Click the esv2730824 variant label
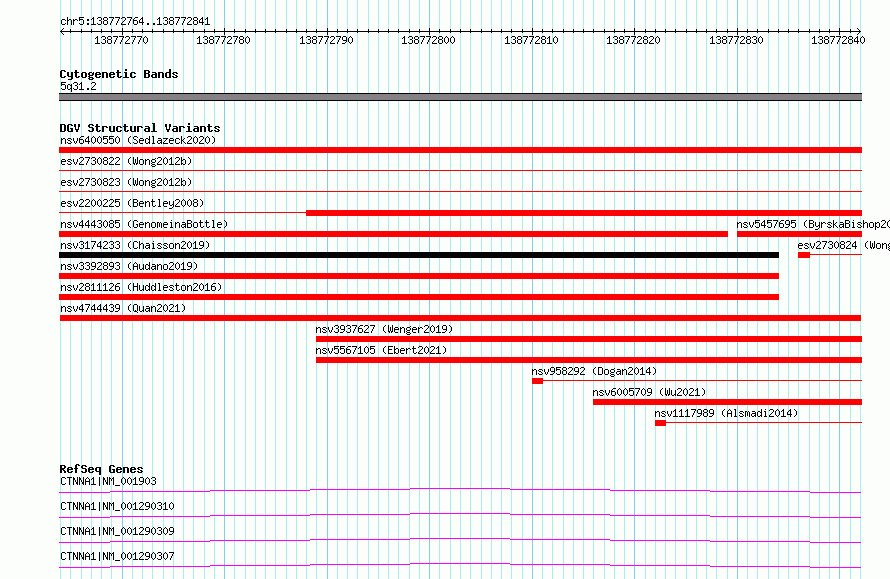The height and width of the screenshot is (579, 890). 843,245
